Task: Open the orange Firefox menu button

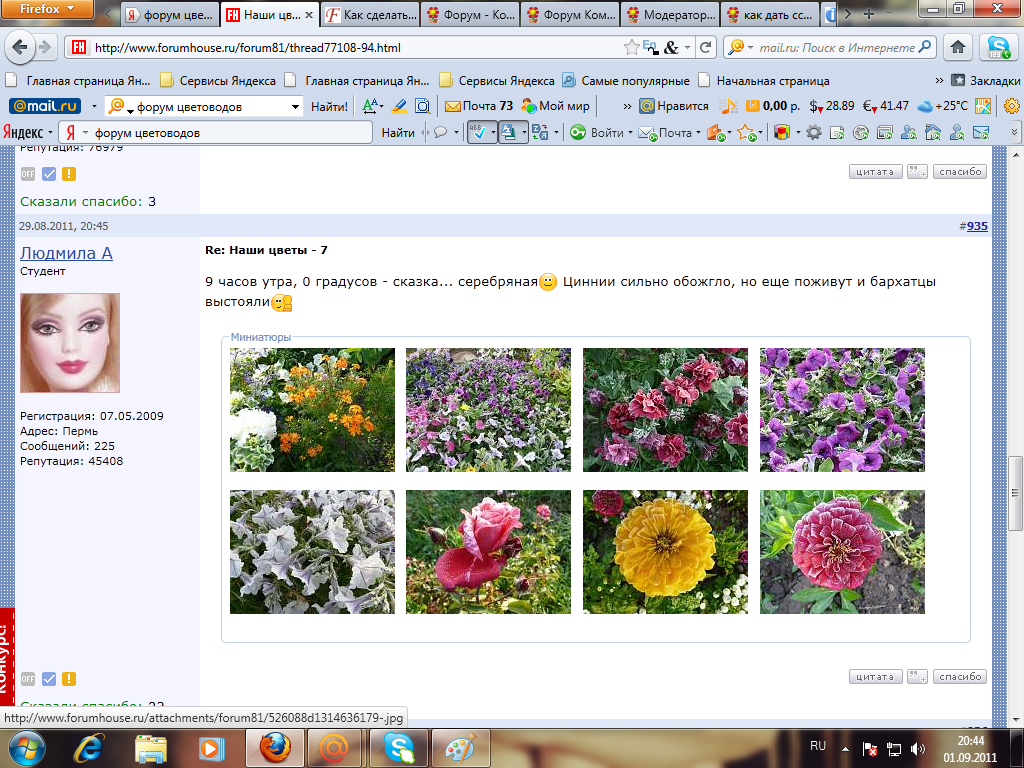Action: 48,11
